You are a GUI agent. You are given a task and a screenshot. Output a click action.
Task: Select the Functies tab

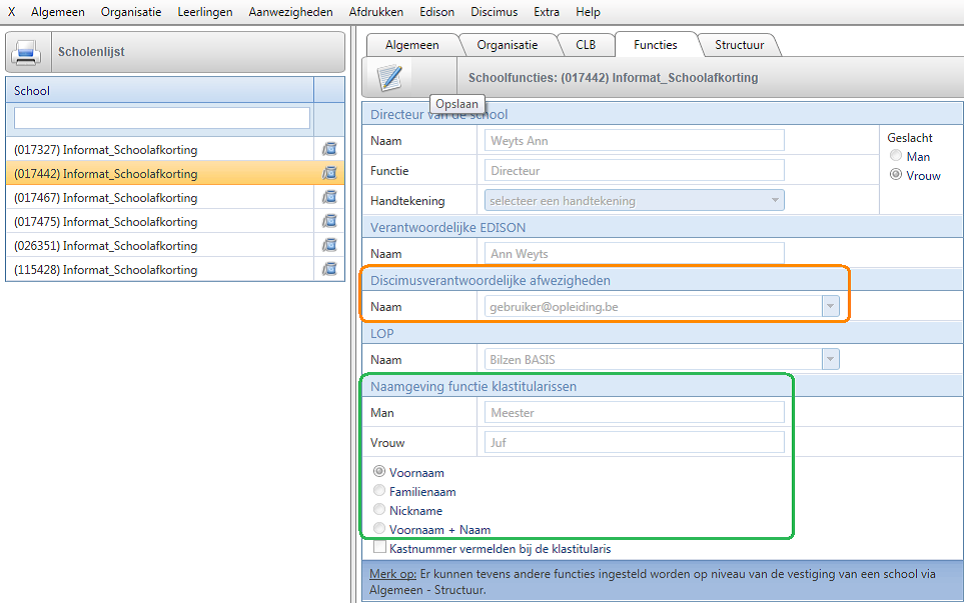[655, 45]
